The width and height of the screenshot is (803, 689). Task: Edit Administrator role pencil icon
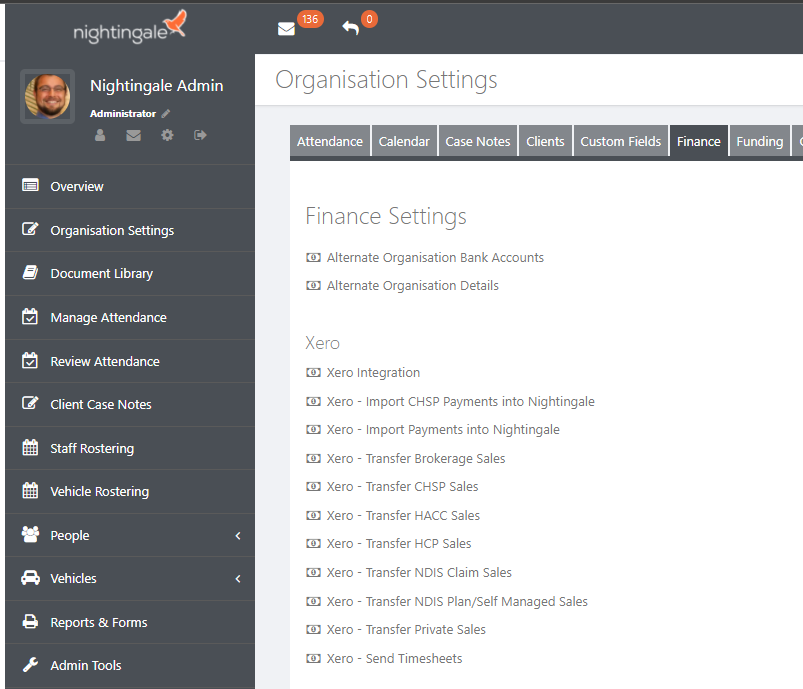(165, 114)
